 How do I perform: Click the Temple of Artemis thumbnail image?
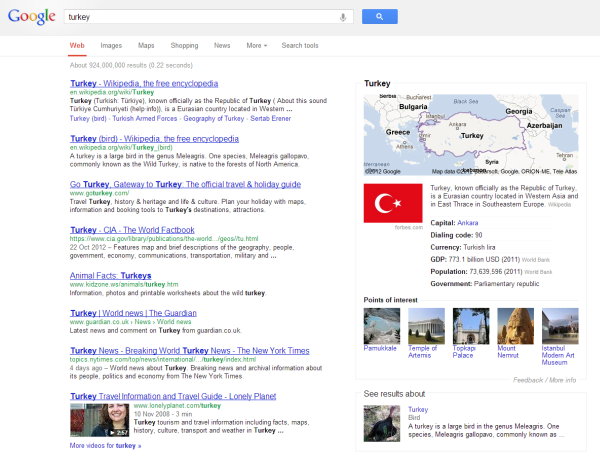tap(426, 326)
